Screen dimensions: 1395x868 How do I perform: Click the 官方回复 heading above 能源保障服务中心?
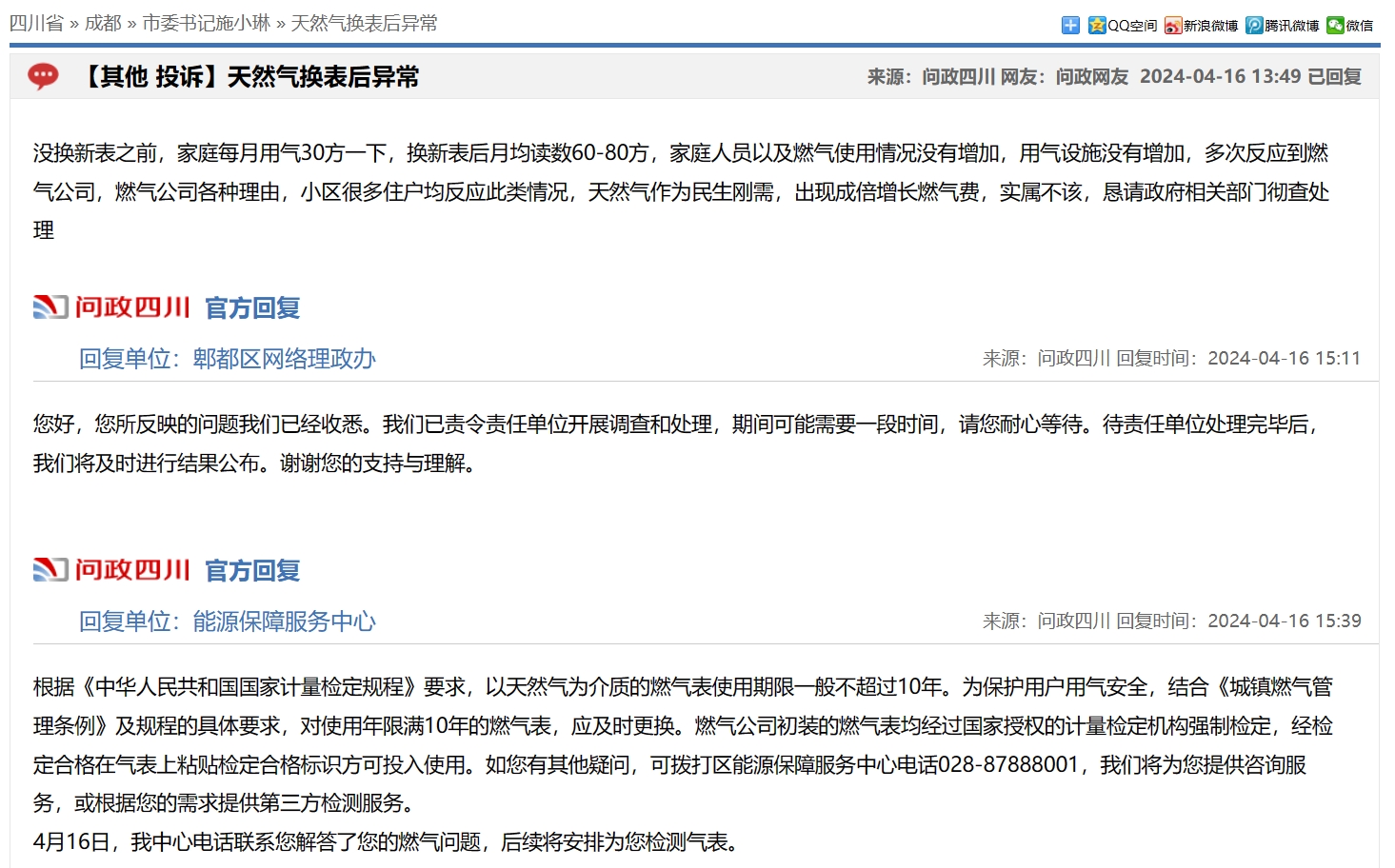click(x=252, y=571)
